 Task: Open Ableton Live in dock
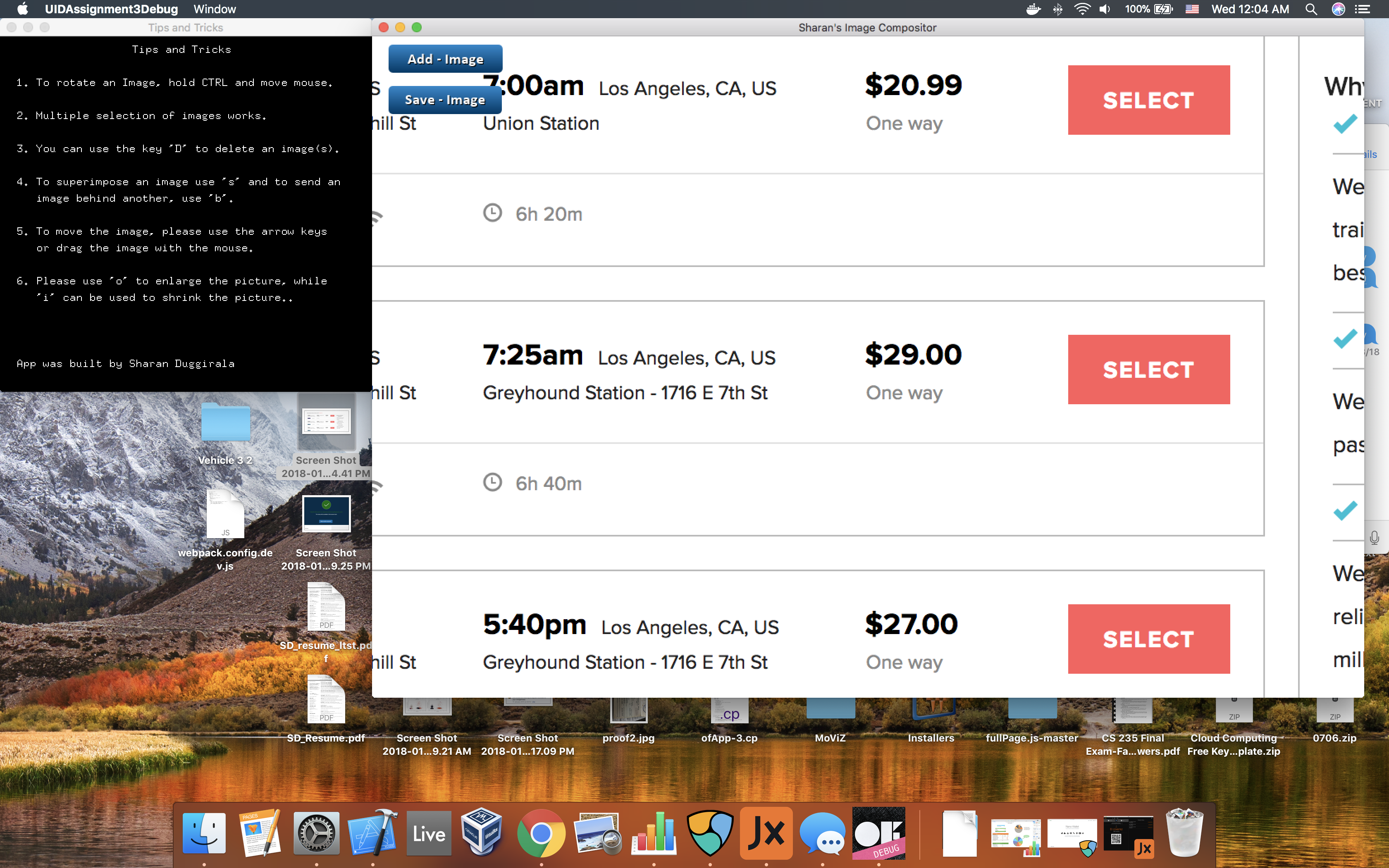[429, 833]
